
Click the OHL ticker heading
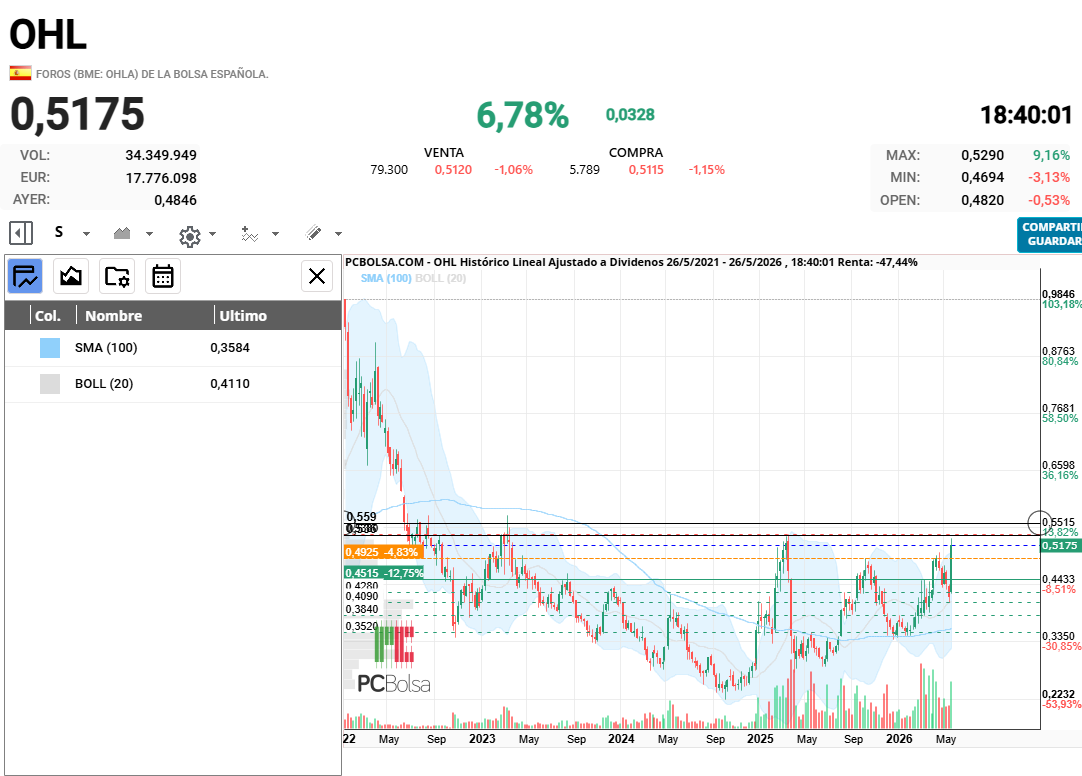pyautogui.click(x=48, y=34)
